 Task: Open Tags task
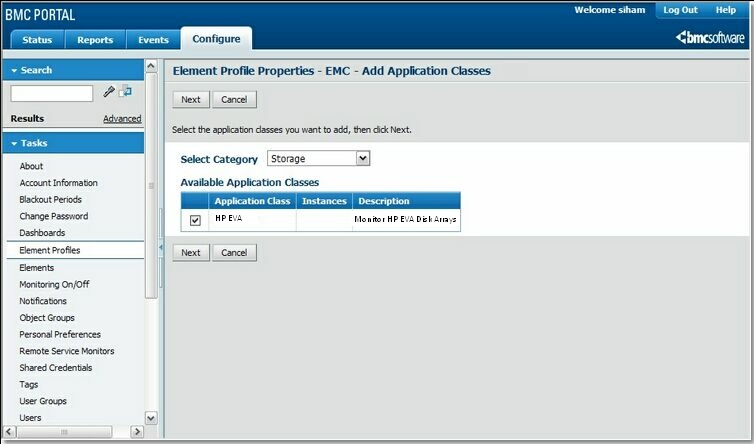click(28, 384)
